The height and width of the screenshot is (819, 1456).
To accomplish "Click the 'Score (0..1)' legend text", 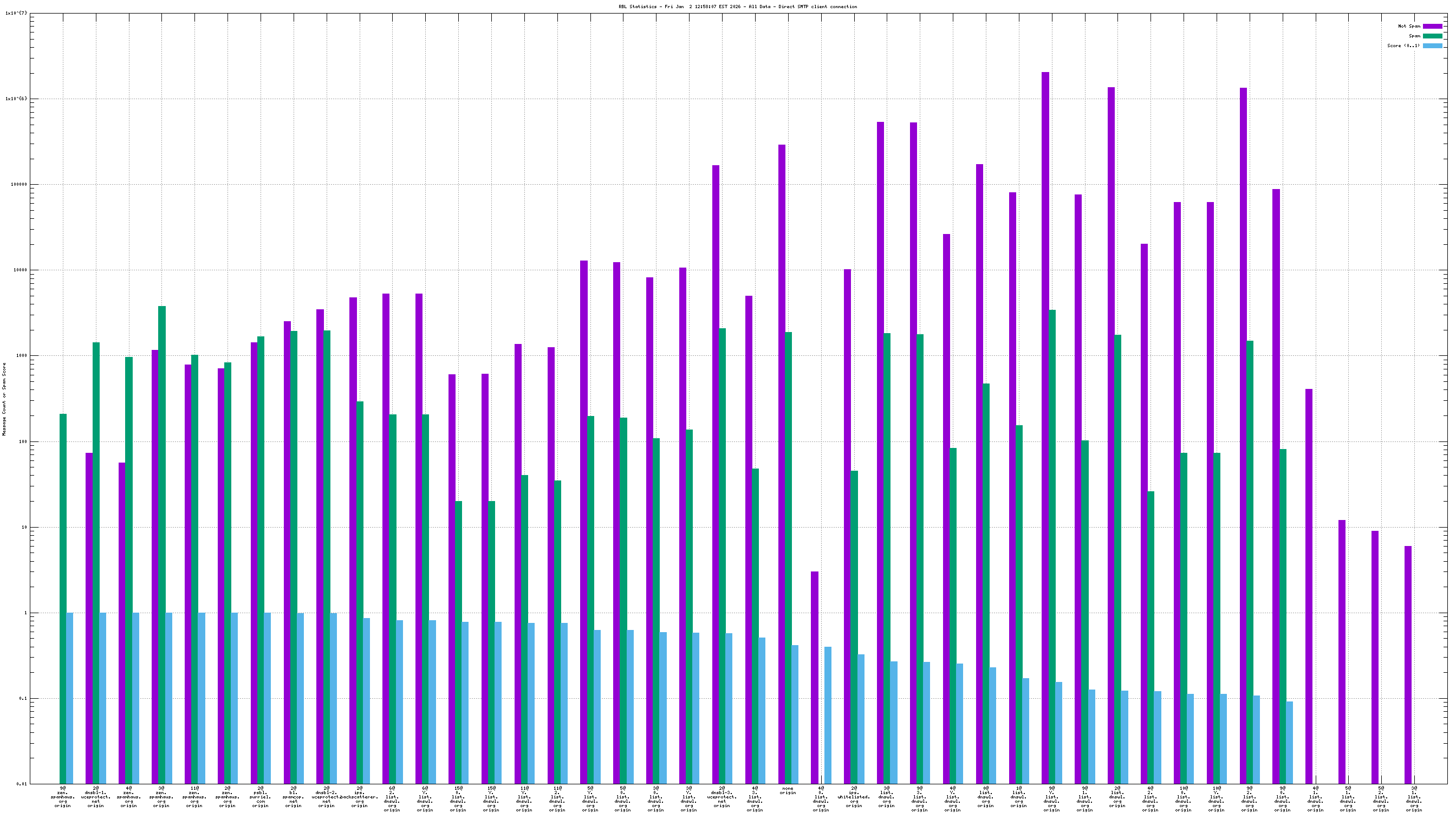I will coord(1403,46).
